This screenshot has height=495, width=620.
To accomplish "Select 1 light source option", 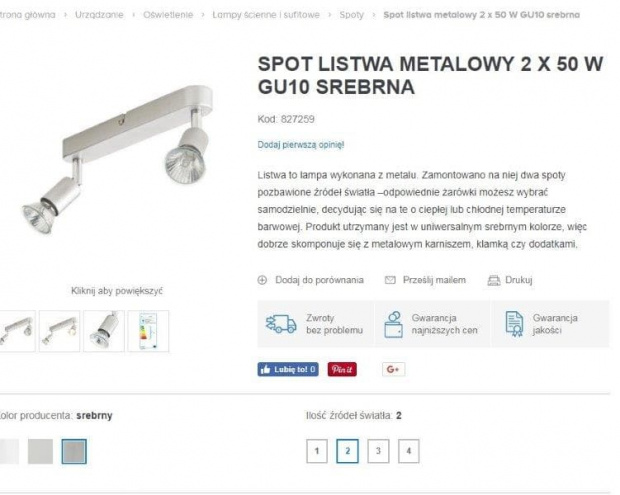I will 317,451.
